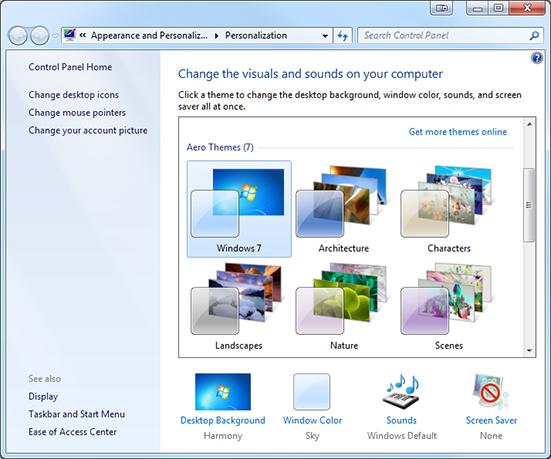Open the Sounds music keyboard icon
The image size is (551, 459).
[x=401, y=392]
